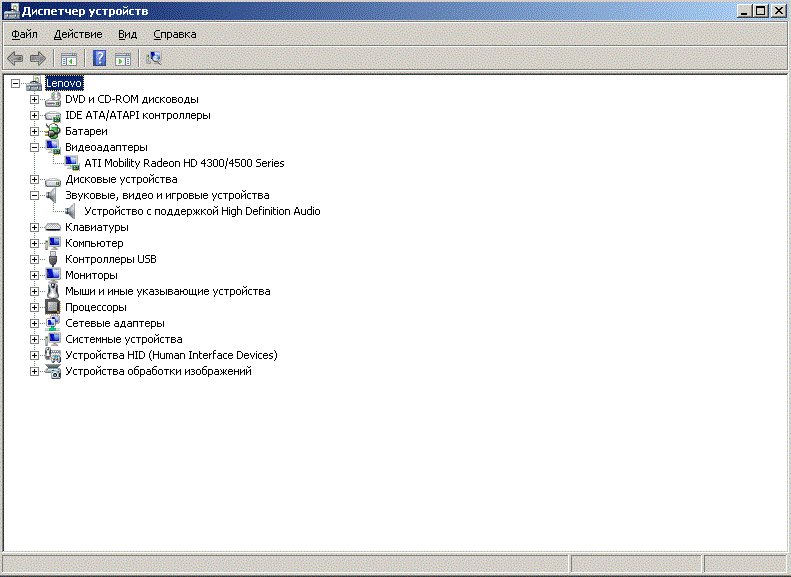
Task: Click the HID devices category icon
Action: 53,355
